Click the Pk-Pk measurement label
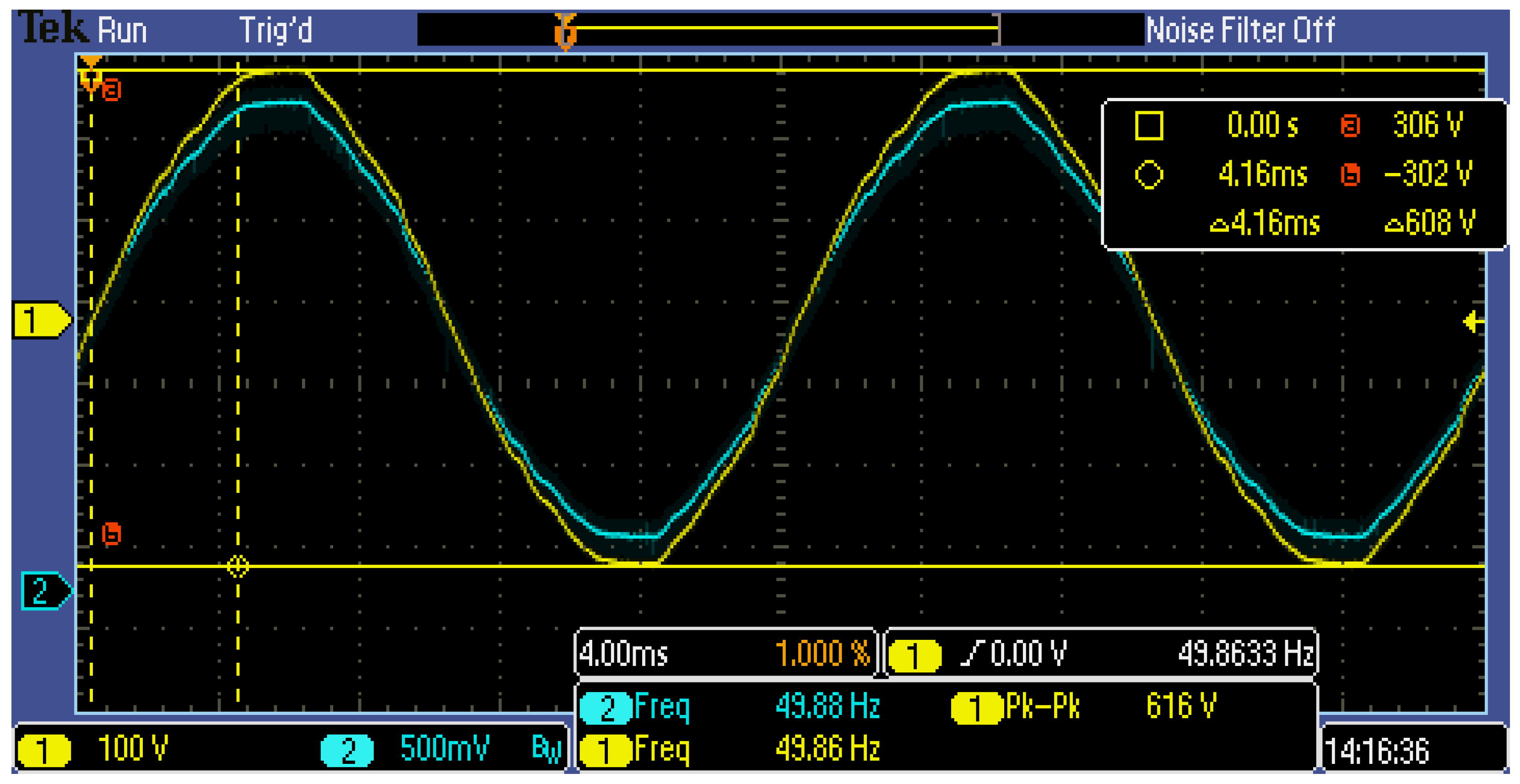1520x784 pixels. click(x=1043, y=706)
